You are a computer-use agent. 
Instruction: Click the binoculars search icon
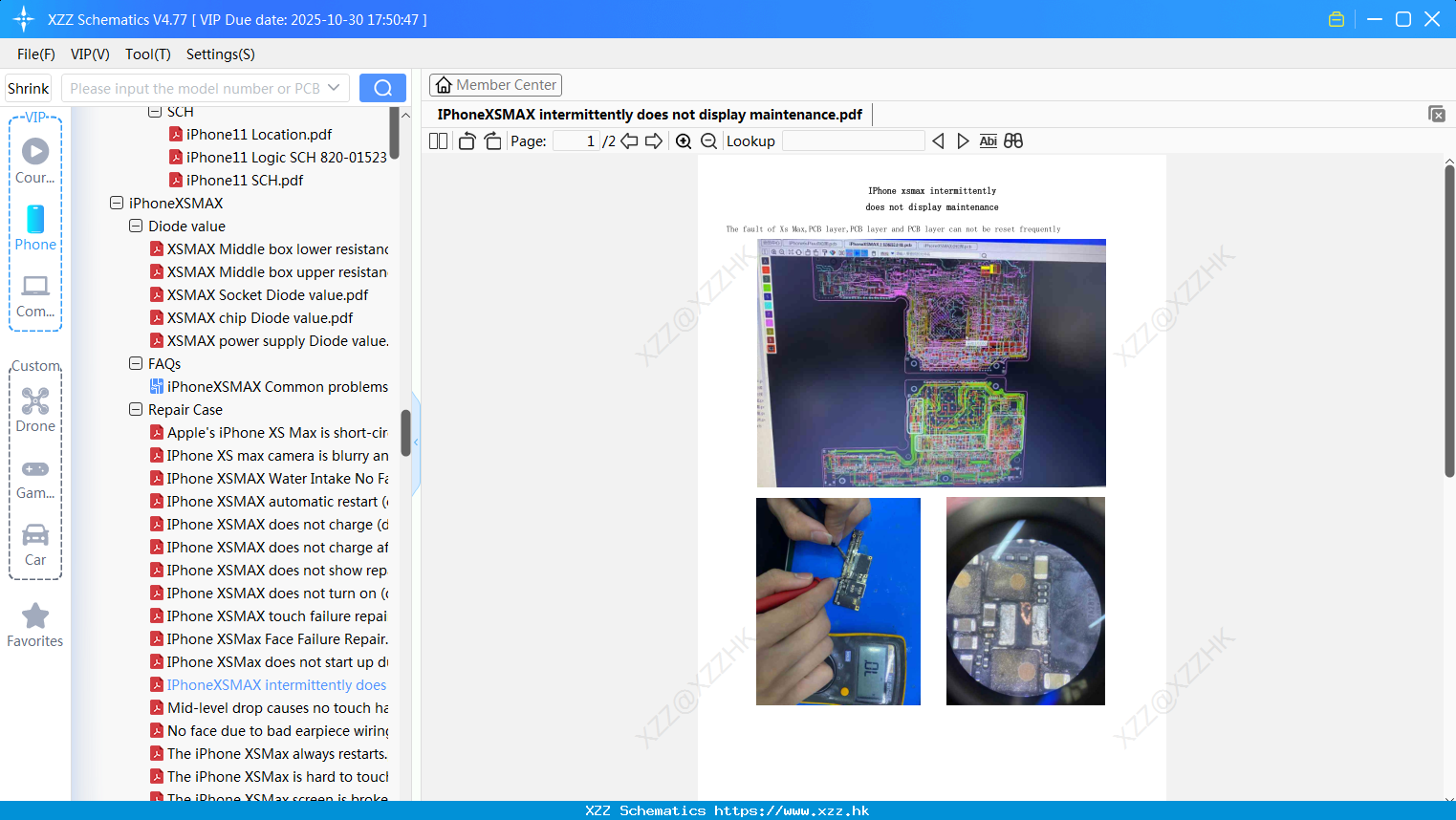[1013, 141]
